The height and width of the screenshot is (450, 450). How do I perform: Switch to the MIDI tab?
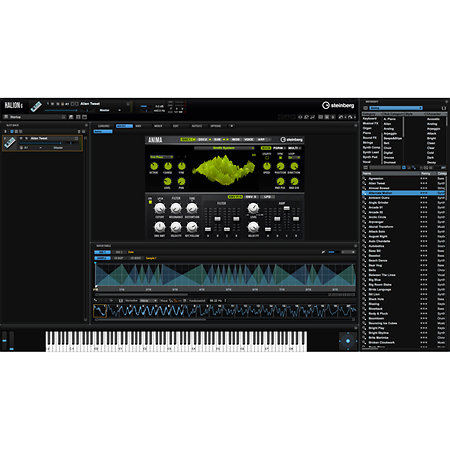pyautogui.click(x=138, y=126)
